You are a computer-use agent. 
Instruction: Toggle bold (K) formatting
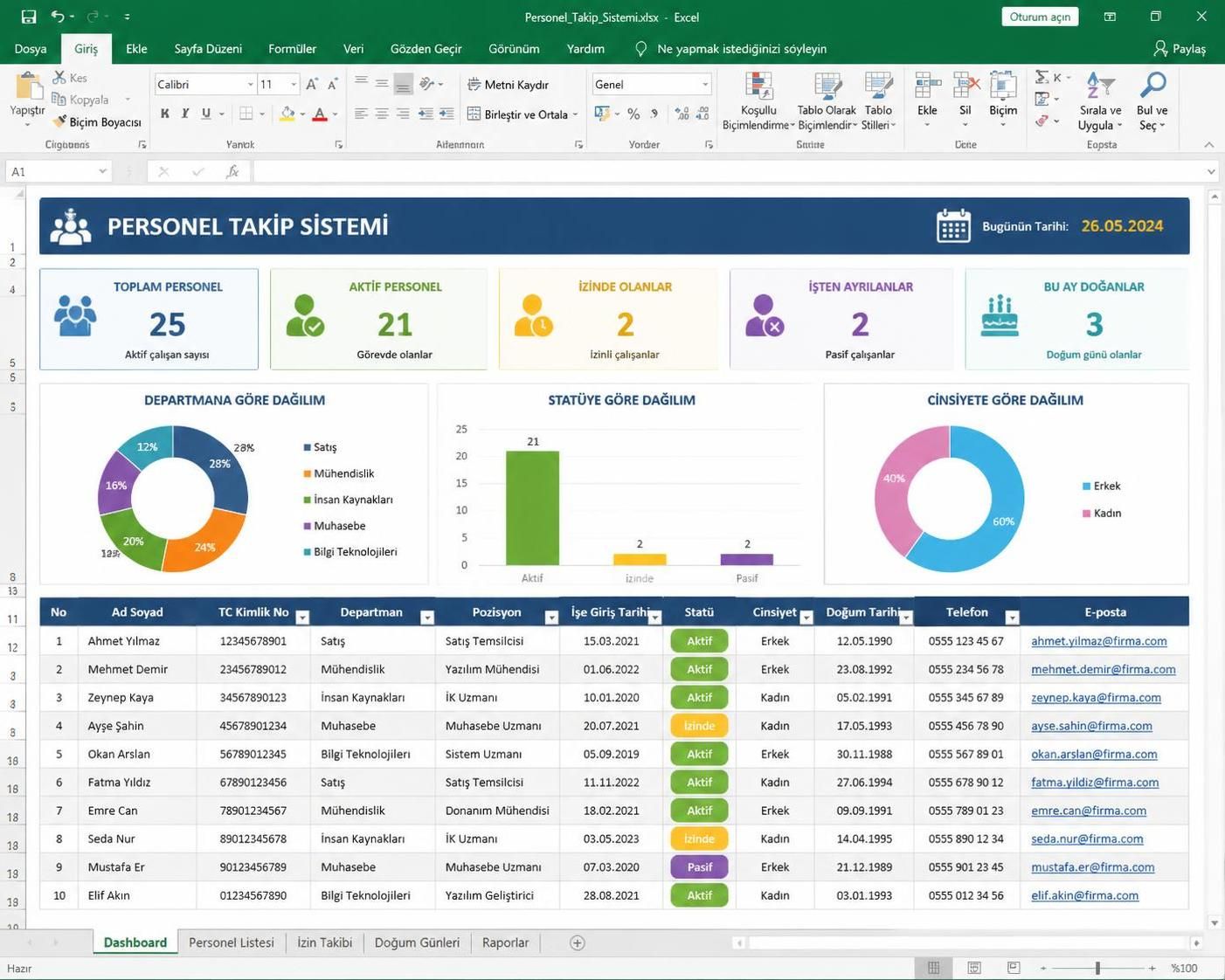[165, 114]
